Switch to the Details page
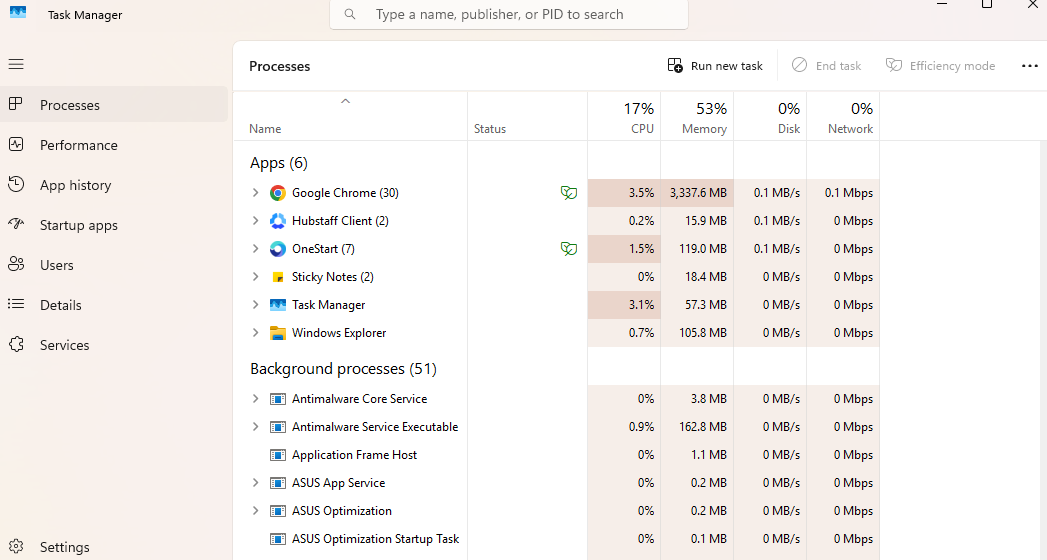 [x=114, y=305]
